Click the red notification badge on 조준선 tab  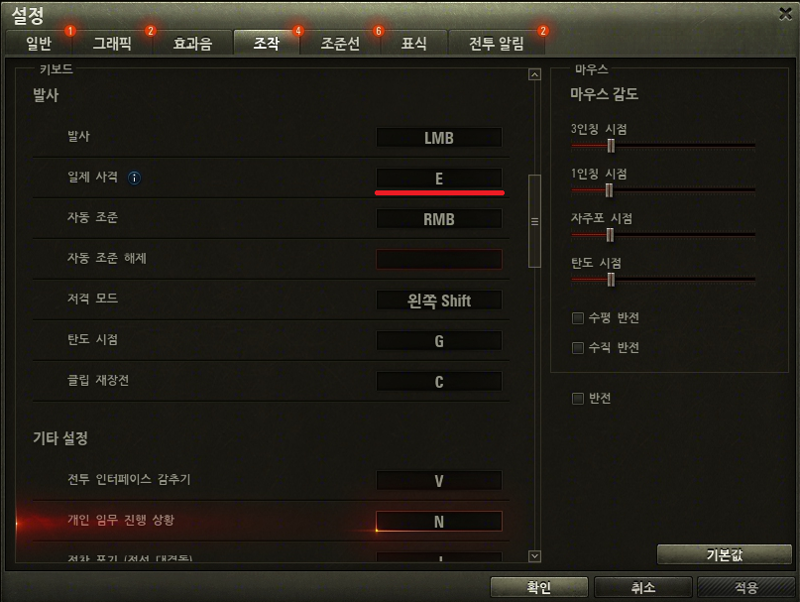378,31
